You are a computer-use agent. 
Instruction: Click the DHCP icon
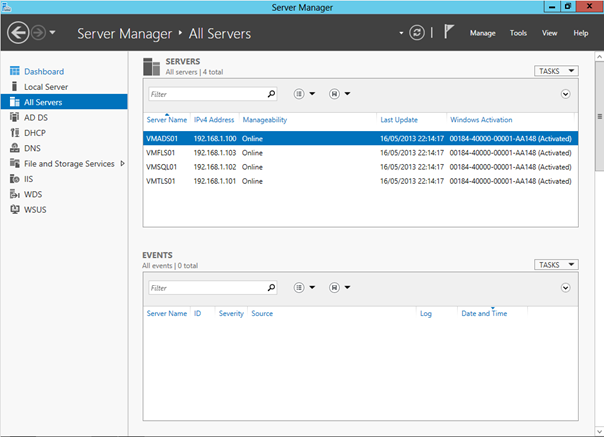click(x=15, y=133)
